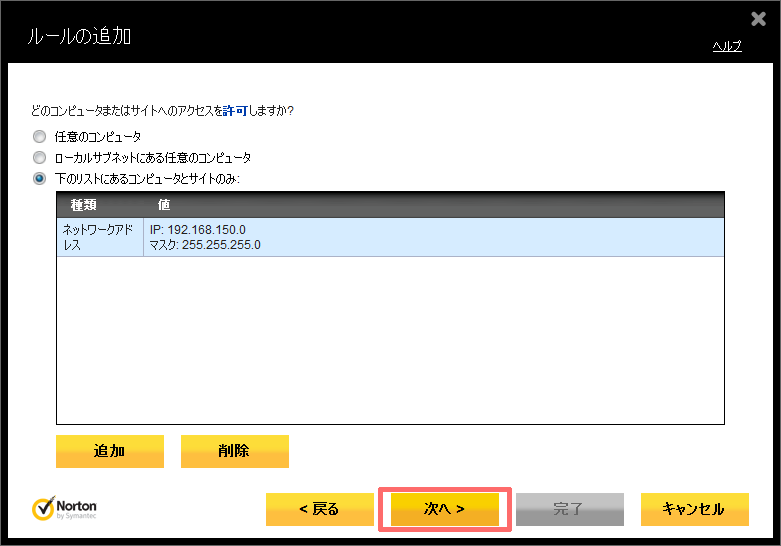Viewport: 781px width, 546px height.
Task: Open the ヘルプ link
Action: [x=726, y=46]
